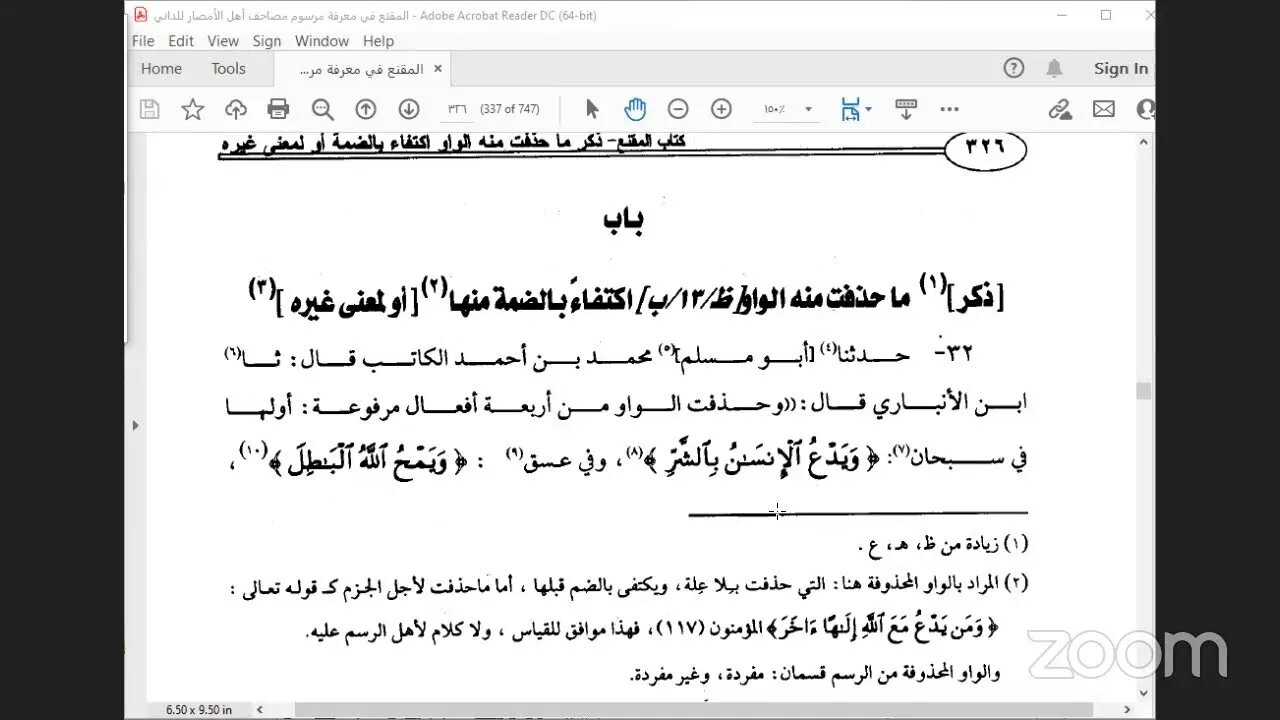
Task: Minimize the Acrobat Reader window
Action: tap(1061, 15)
